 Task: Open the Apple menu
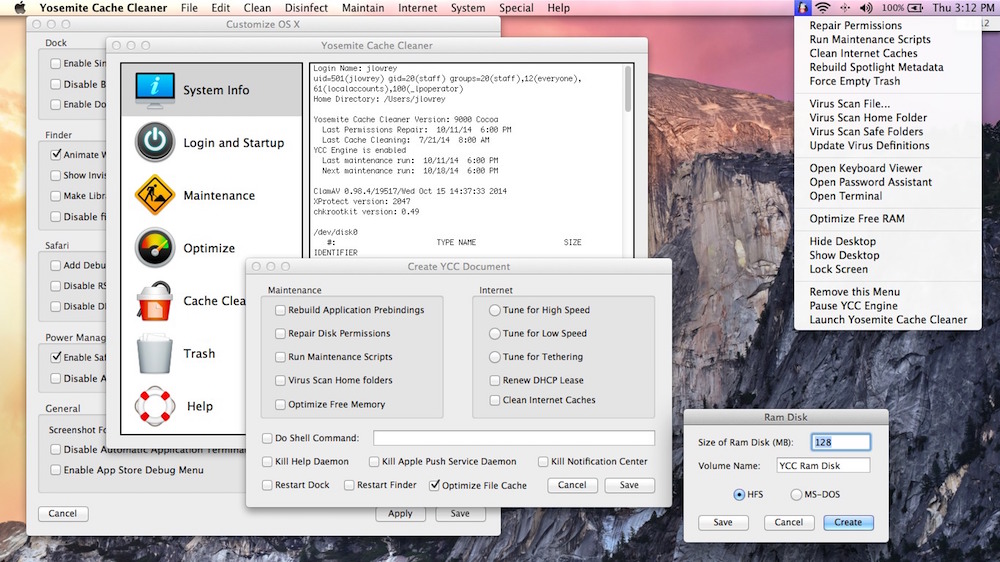click(x=19, y=8)
